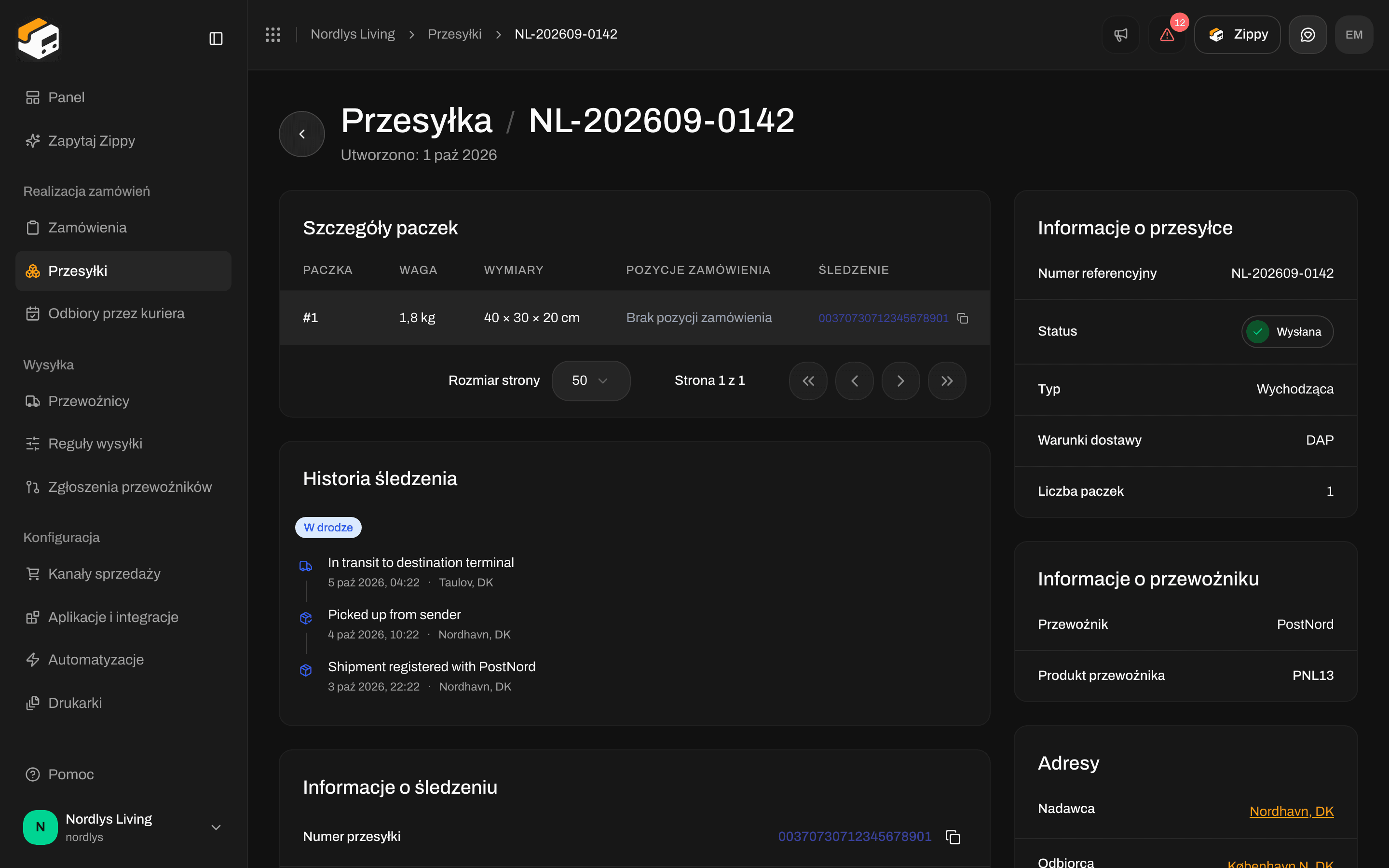Open Automatyzacje in the sidebar

click(123, 660)
